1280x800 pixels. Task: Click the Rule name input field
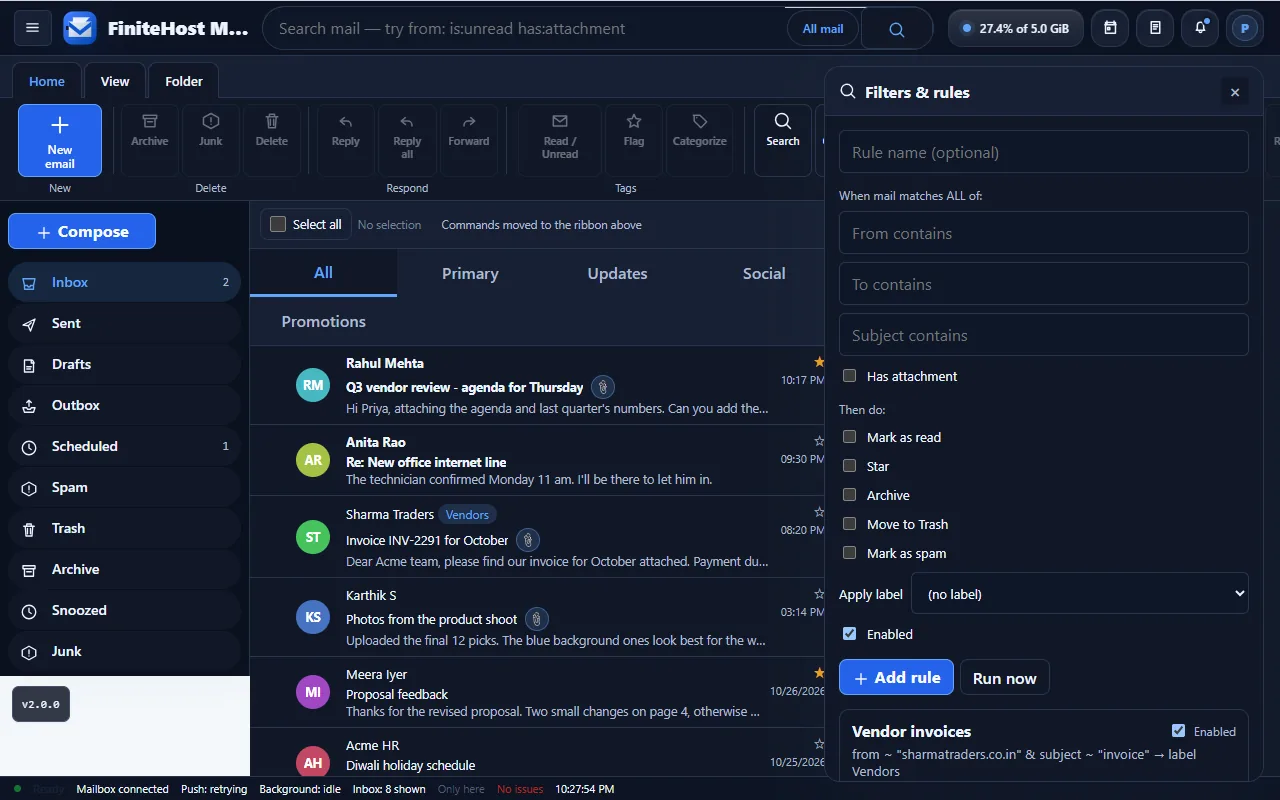click(1044, 152)
